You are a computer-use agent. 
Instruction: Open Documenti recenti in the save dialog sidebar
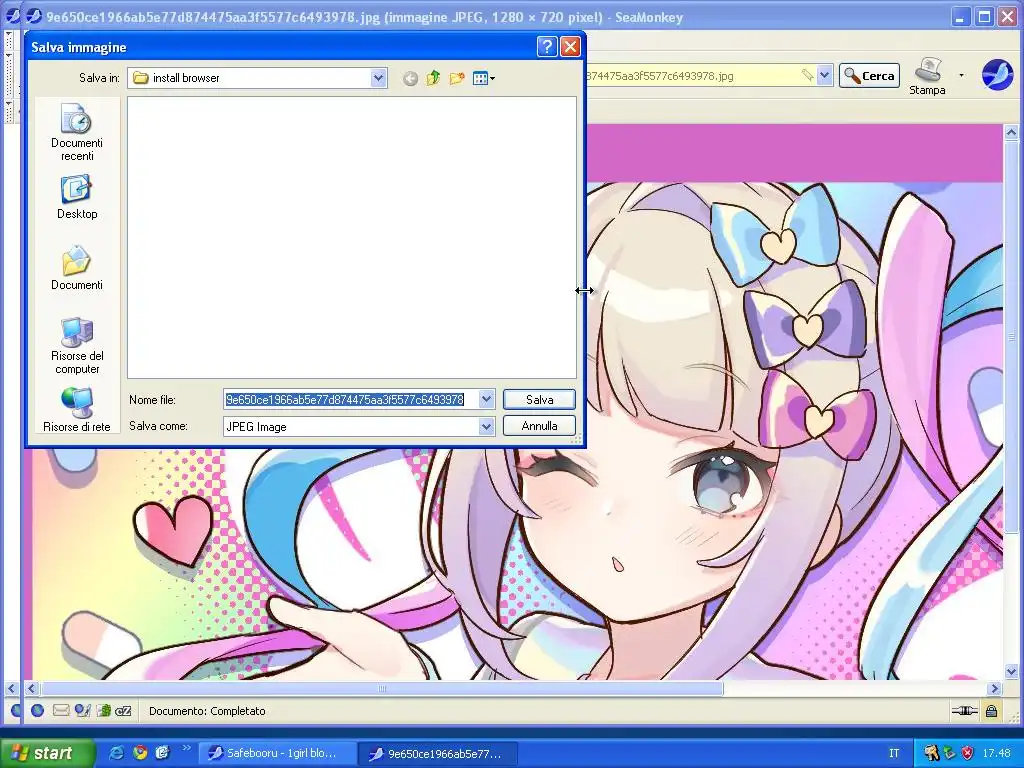[77, 133]
